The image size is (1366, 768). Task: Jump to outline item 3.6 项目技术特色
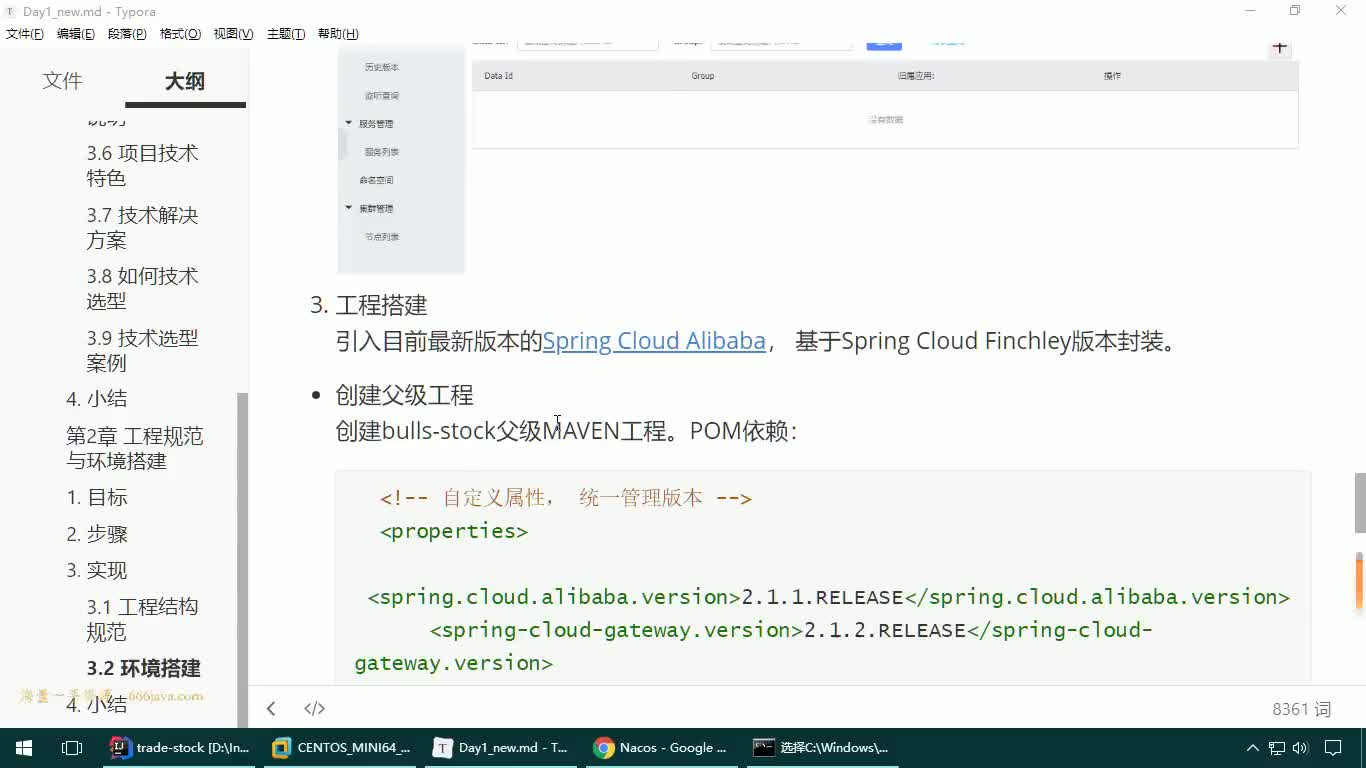click(142, 165)
